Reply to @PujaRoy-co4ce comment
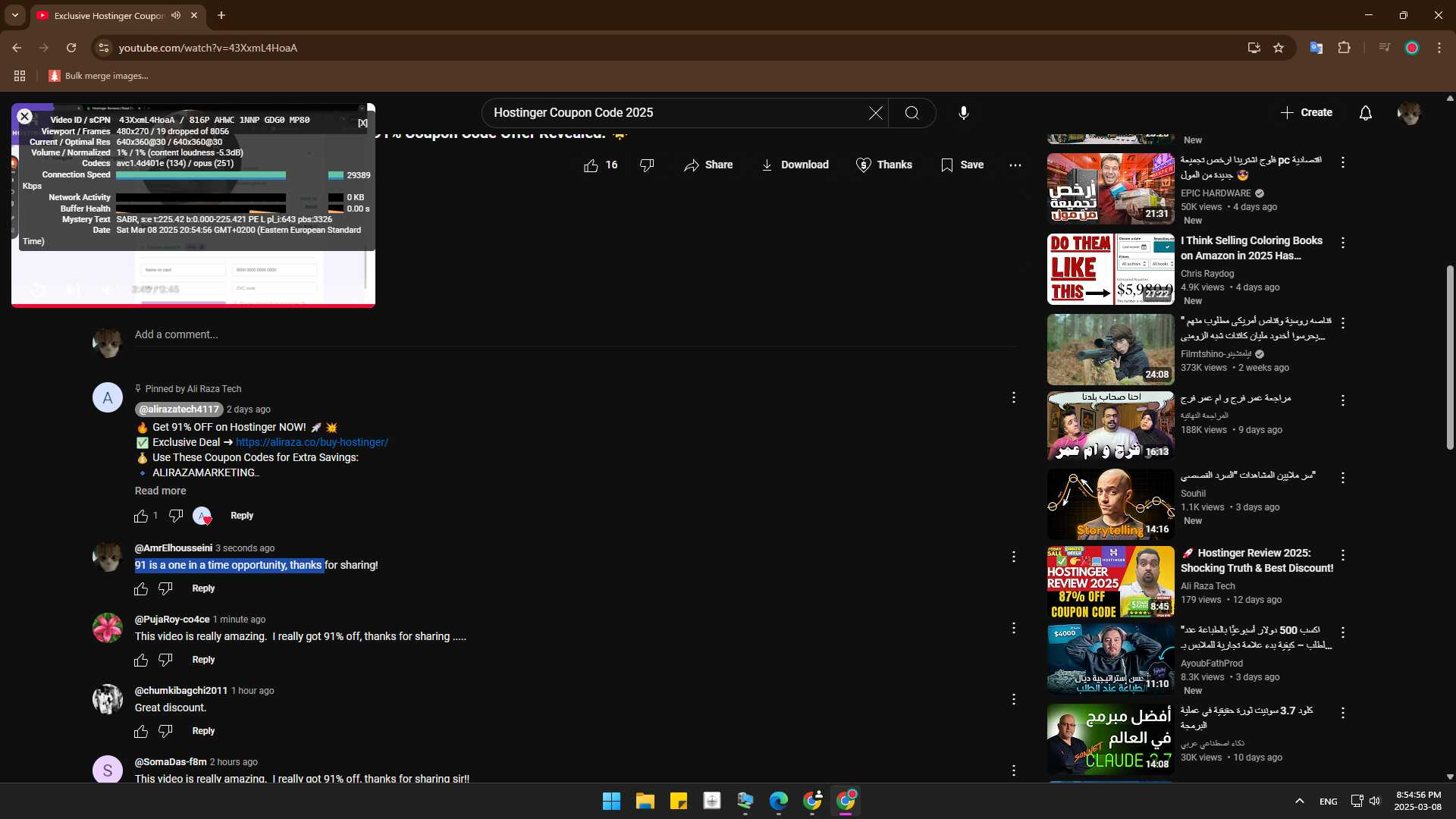Viewport: 1456px width, 819px height. [x=203, y=660]
